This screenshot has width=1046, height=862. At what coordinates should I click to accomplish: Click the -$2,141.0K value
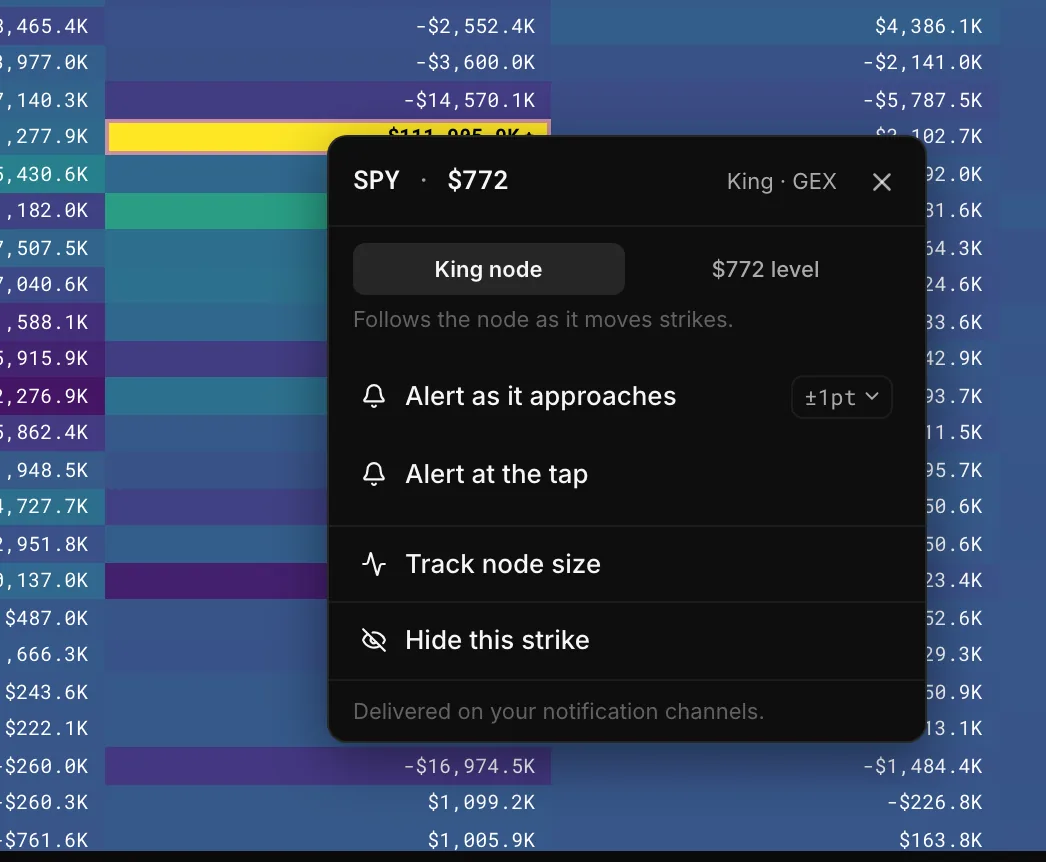[922, 63]
